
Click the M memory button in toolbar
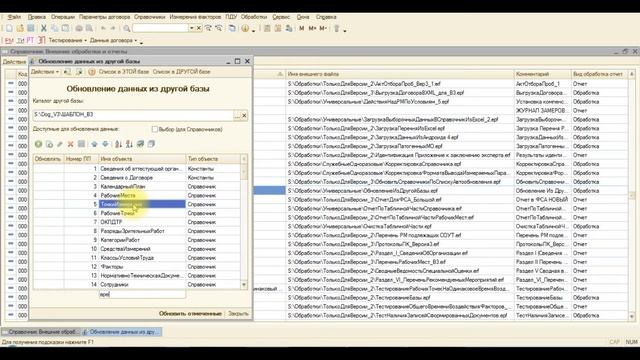[x=302, y=28]
